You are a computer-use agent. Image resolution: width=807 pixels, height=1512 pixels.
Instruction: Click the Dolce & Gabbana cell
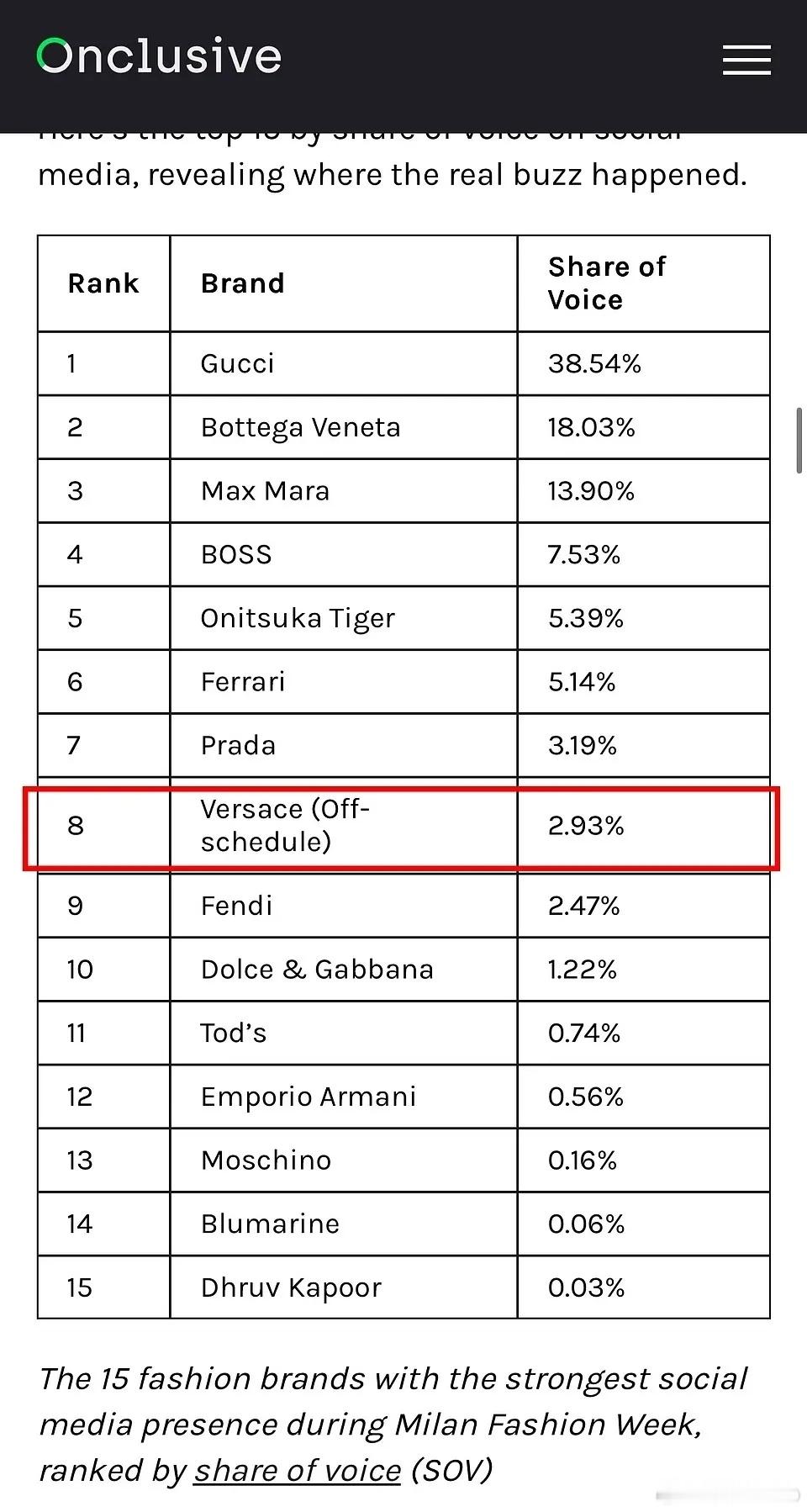(317, 970)
